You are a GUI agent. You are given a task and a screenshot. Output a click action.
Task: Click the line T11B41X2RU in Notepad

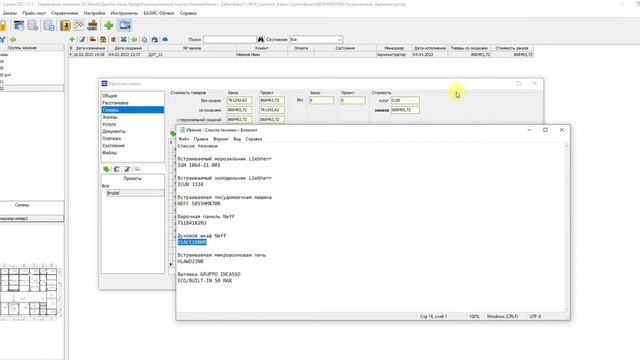192,223
